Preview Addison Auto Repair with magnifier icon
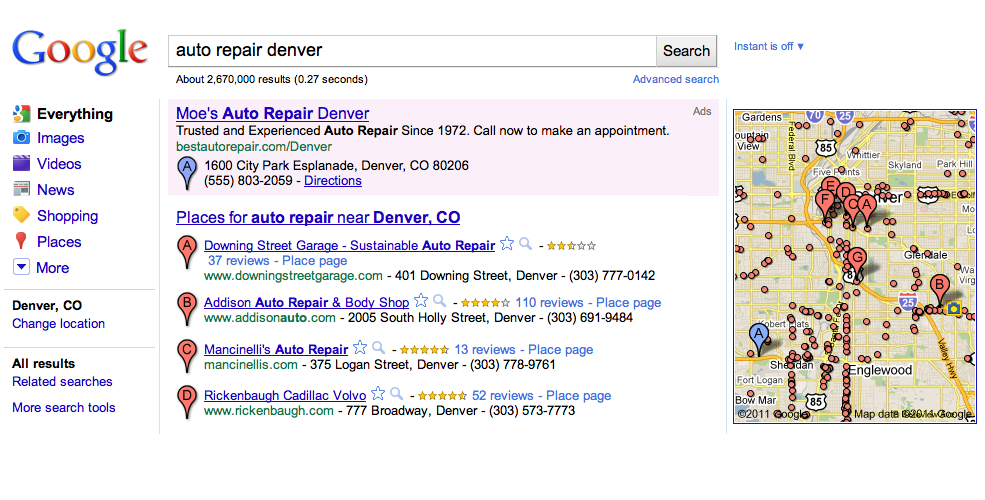The width and height of the screenshot is (985, 500). pos(440,301)
